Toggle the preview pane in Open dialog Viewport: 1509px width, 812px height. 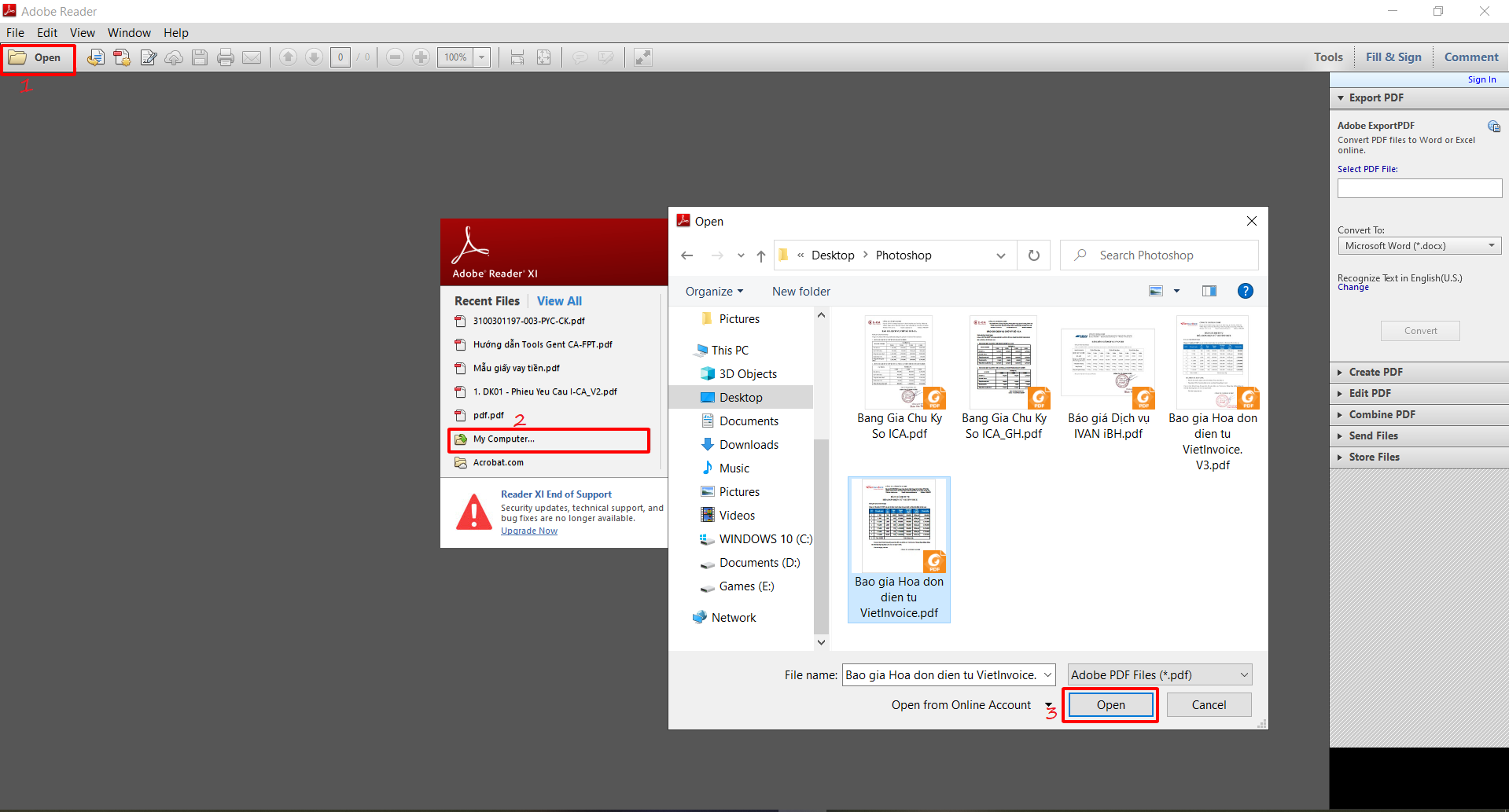click(1209, 291)
